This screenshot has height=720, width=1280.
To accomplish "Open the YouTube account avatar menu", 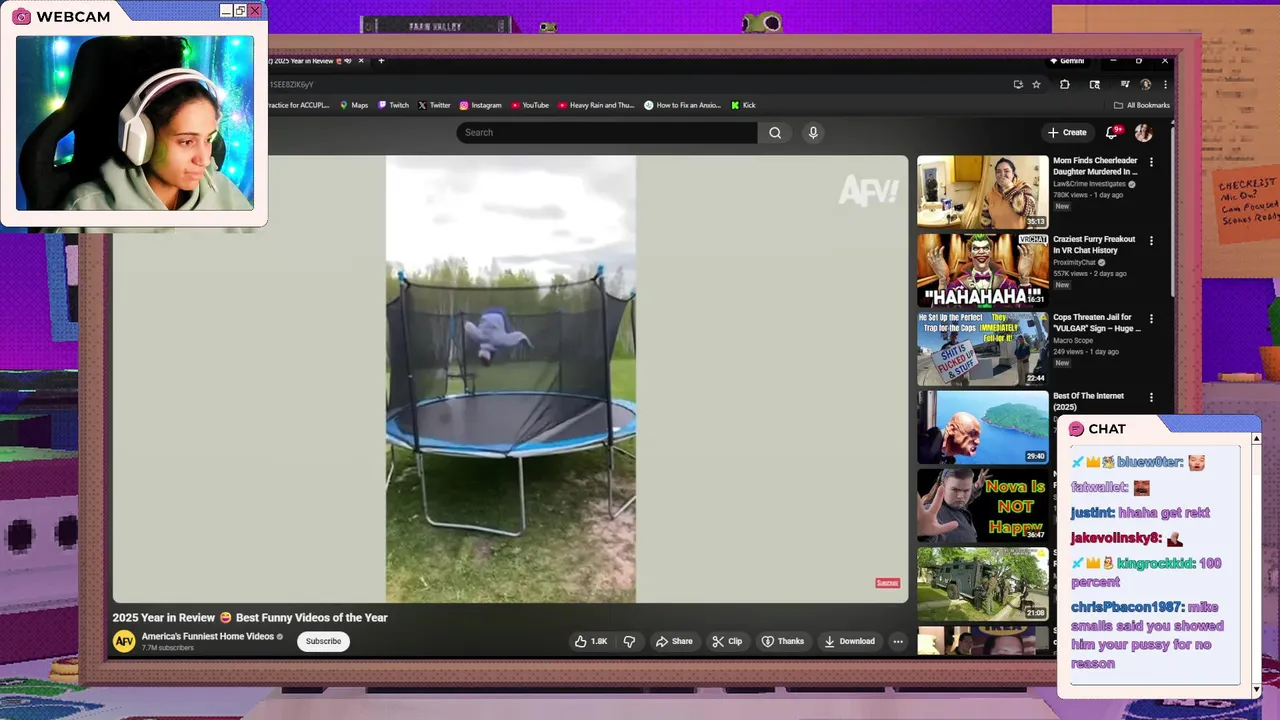I will click(x=1144, y=132).
